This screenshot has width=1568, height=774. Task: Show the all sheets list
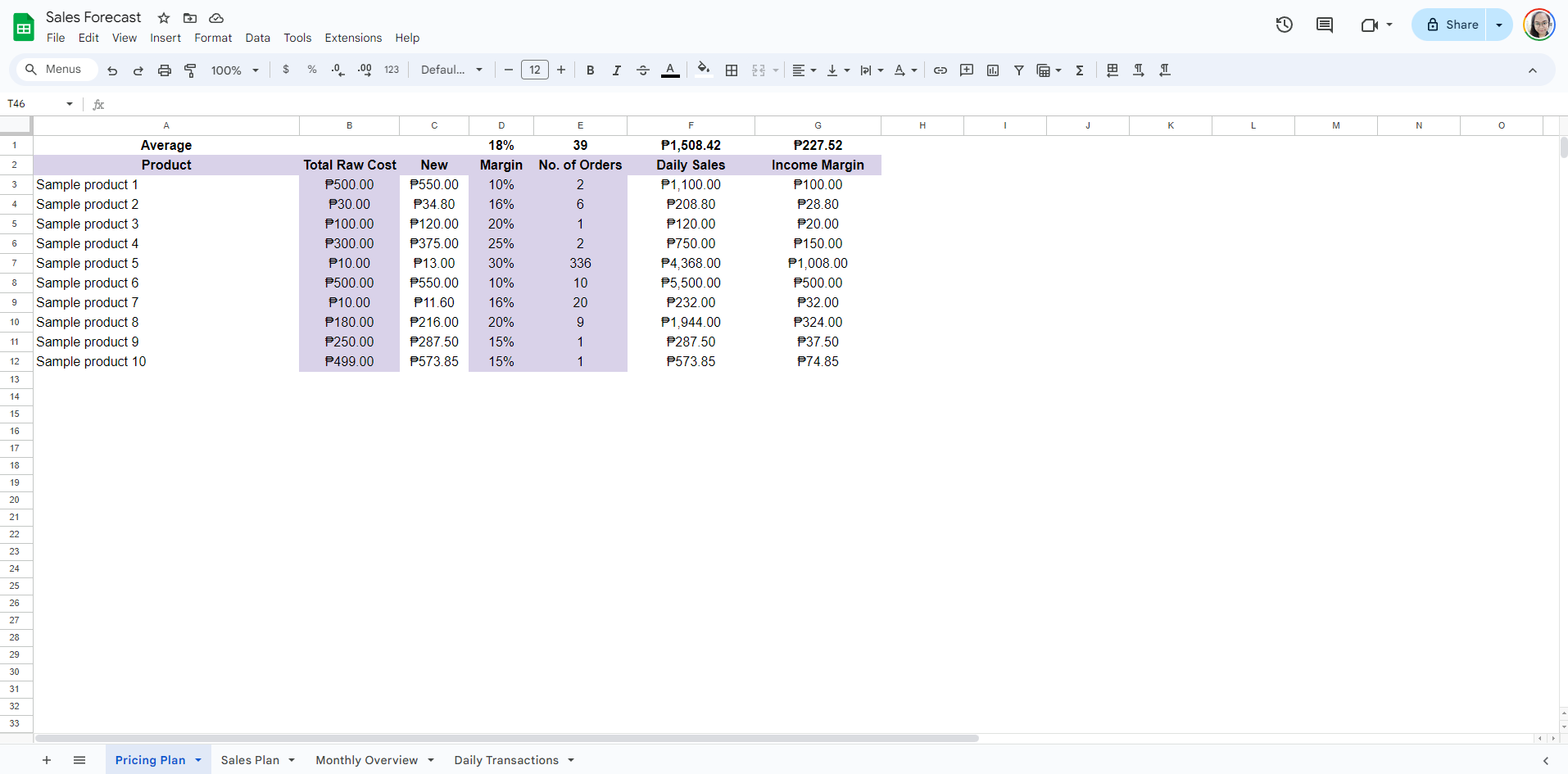79,760
